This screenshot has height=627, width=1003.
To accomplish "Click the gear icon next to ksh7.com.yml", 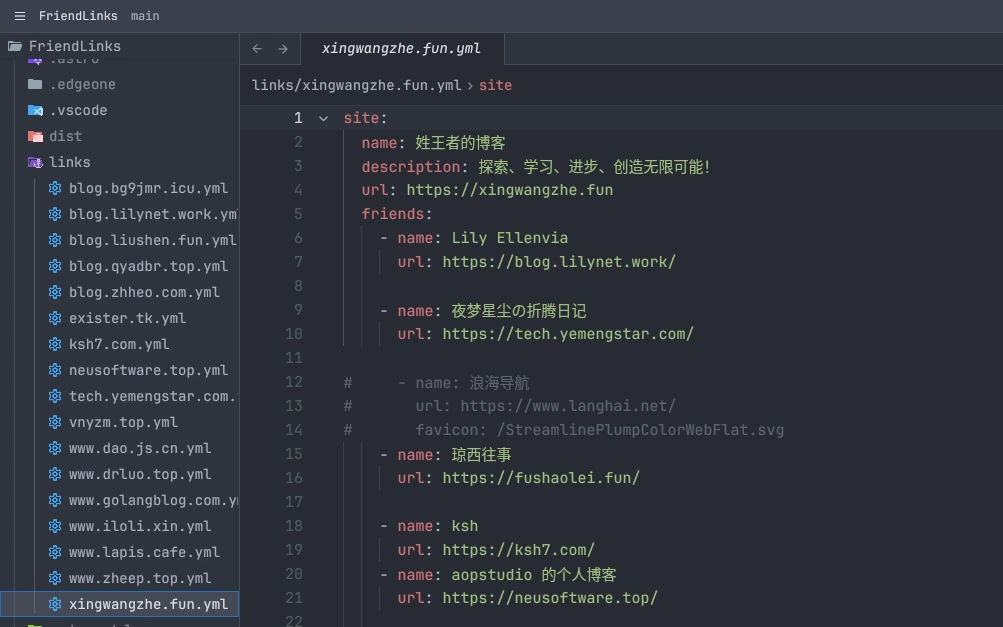I will click(x=55, y=344).
